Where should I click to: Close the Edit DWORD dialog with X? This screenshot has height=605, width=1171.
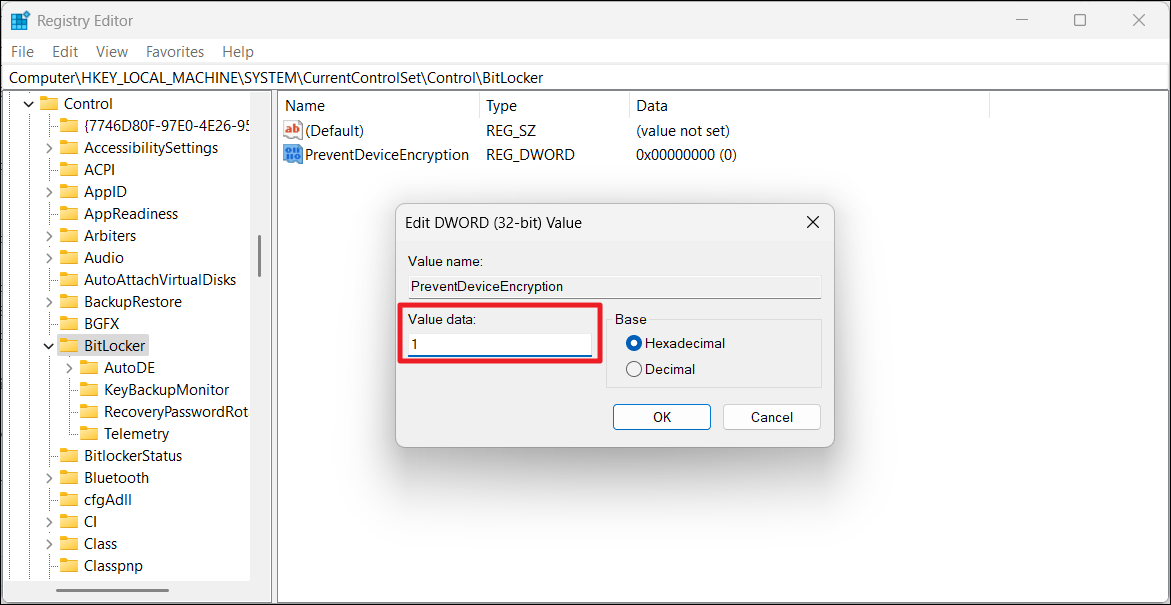[x=813, y=222]
